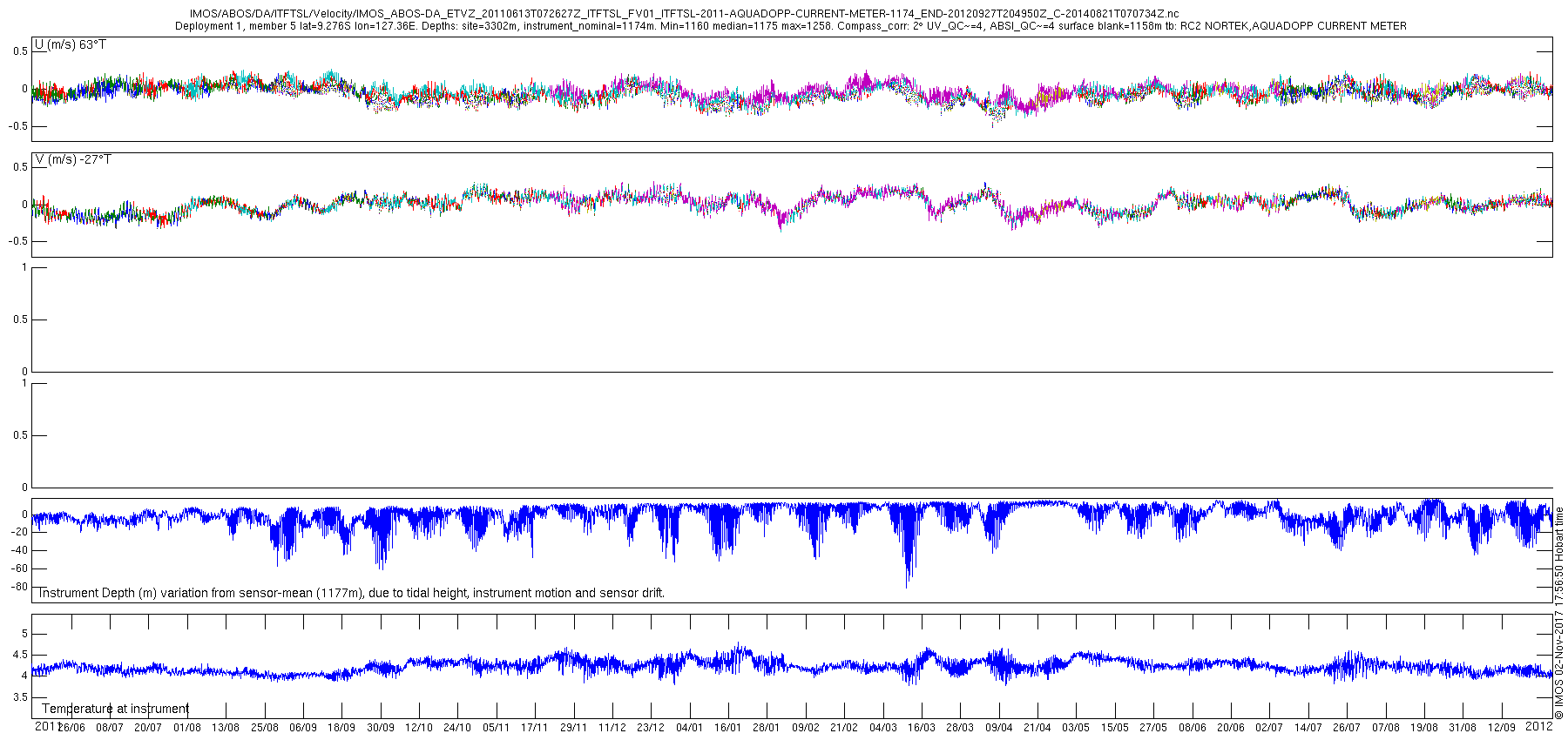1568x740 pixels.
Task: Click the 28/03 date label
Action: click(x=960, y=728)
